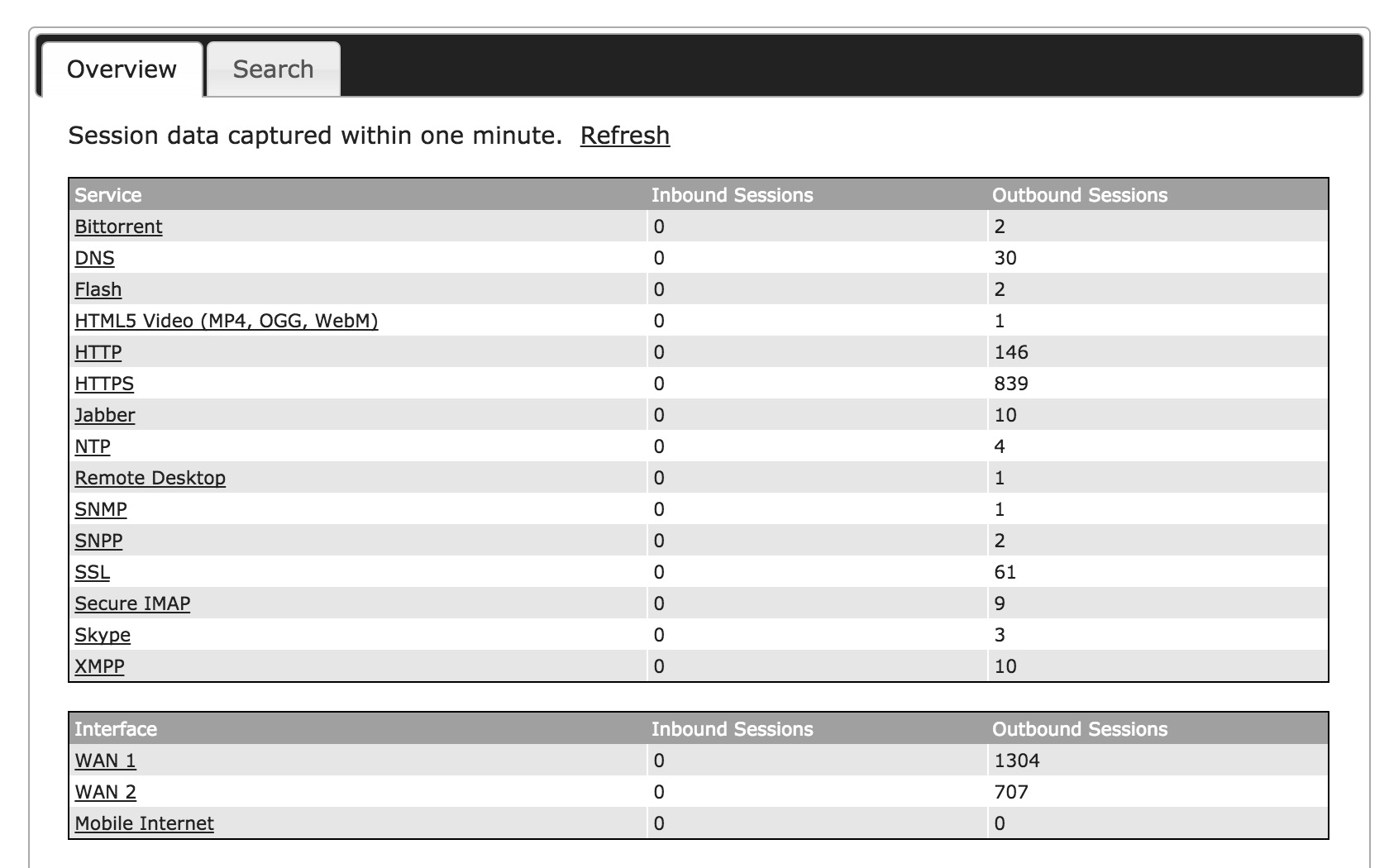Select the SNMP service link
Viewport: 1389px width, 868px height.
[x=100, y=509]
